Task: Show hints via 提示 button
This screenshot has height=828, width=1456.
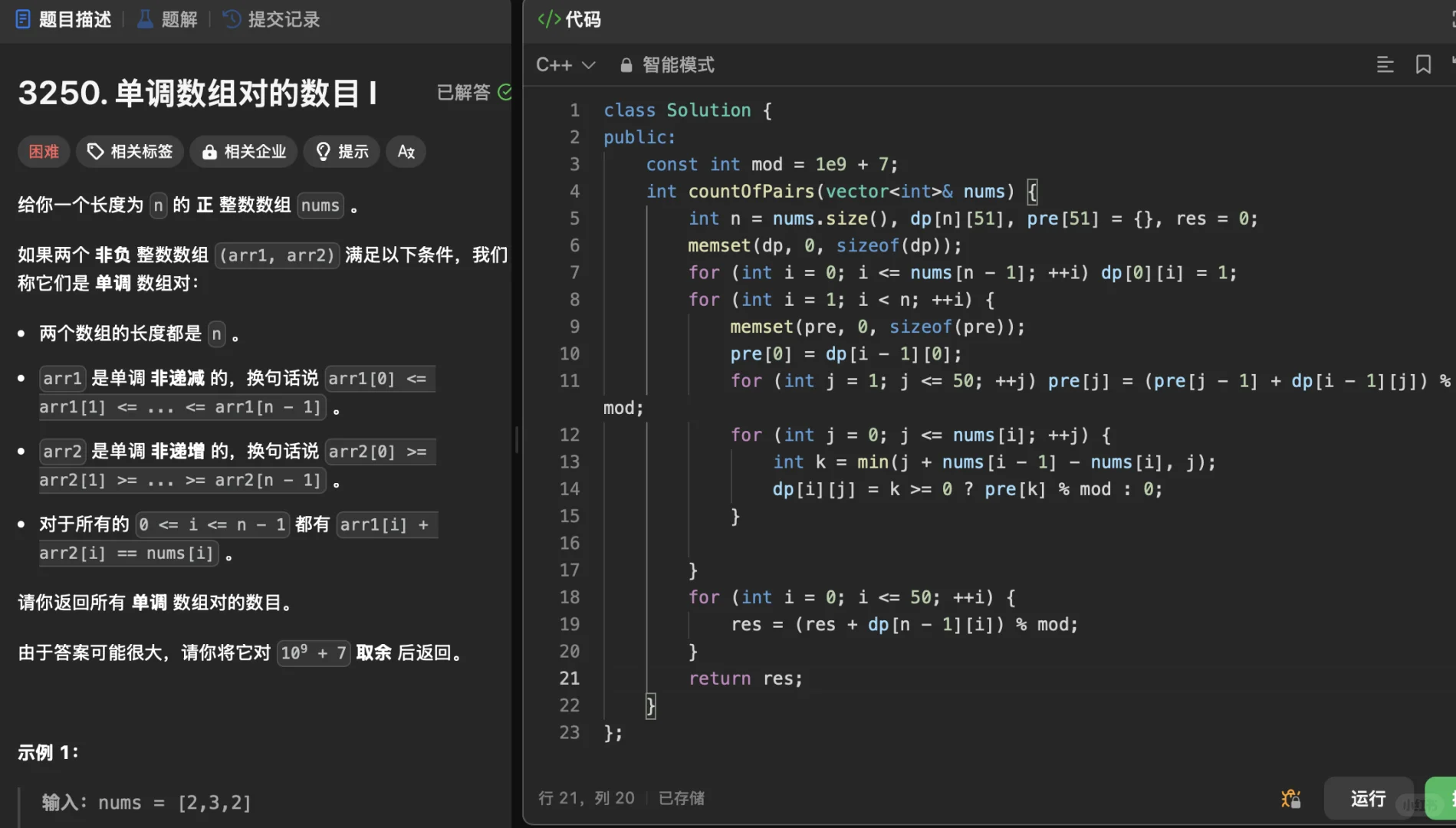Action: (x=342, y=152)
